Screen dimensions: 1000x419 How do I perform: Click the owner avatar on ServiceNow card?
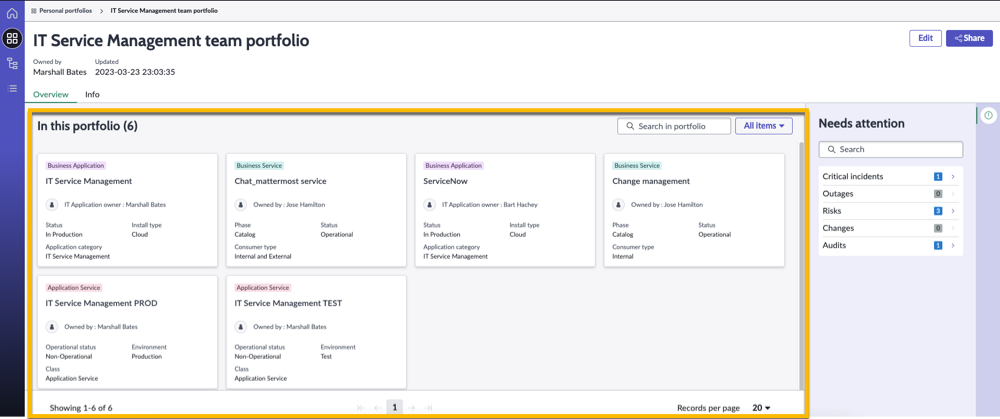(430, 205)
